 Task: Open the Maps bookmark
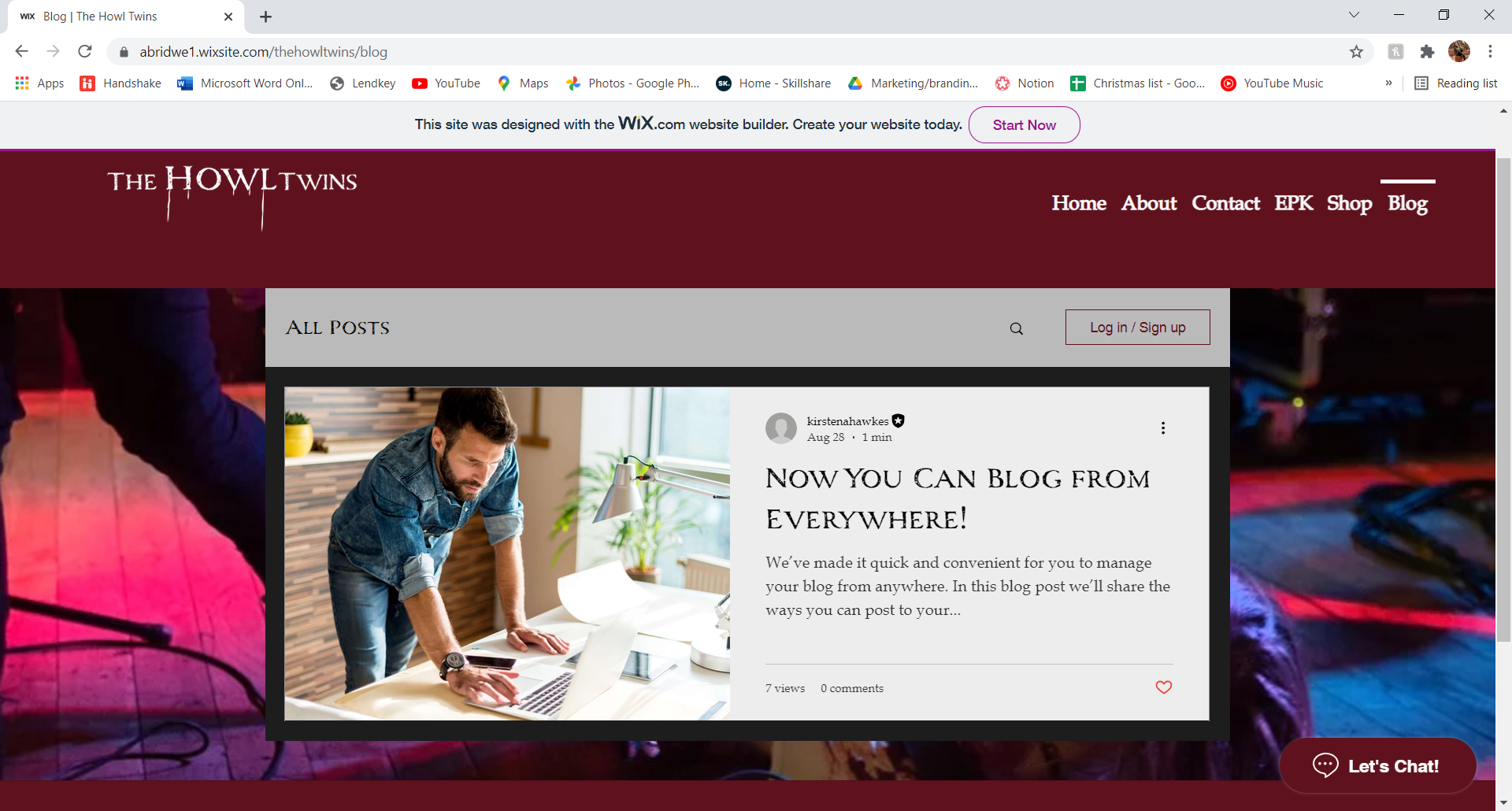click(x=523, y=83)
